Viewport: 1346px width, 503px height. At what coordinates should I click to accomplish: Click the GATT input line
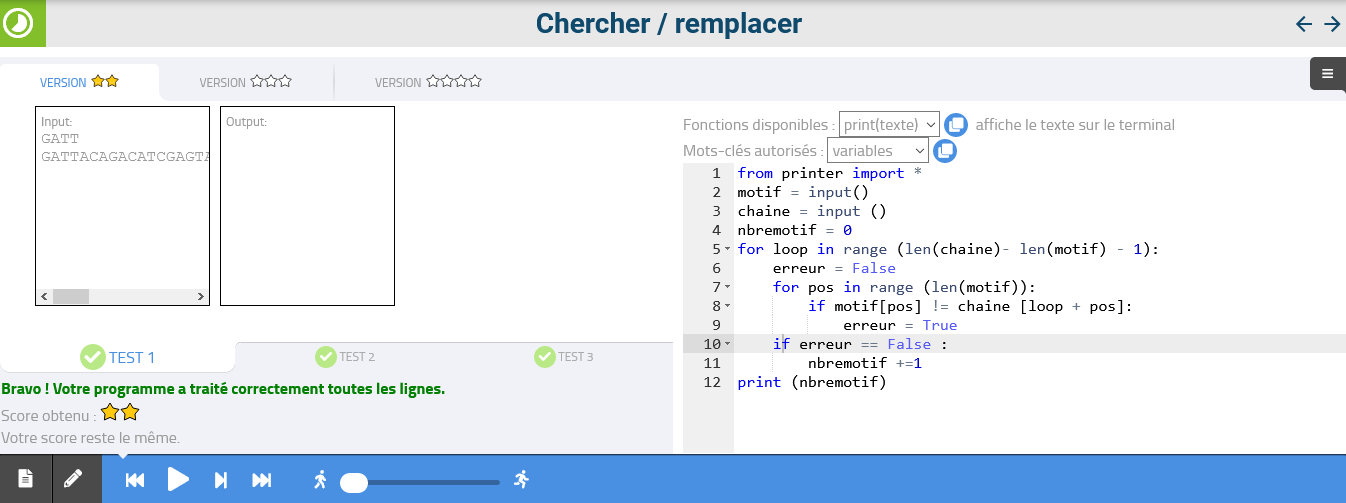point(60,139)
